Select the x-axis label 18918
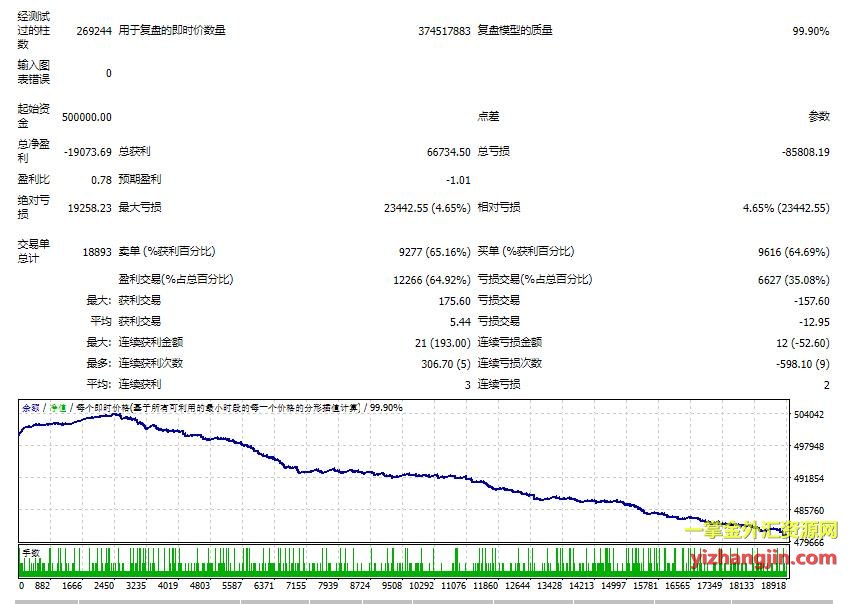Viewport: 852px width, 604px height. tap(773, 586)
